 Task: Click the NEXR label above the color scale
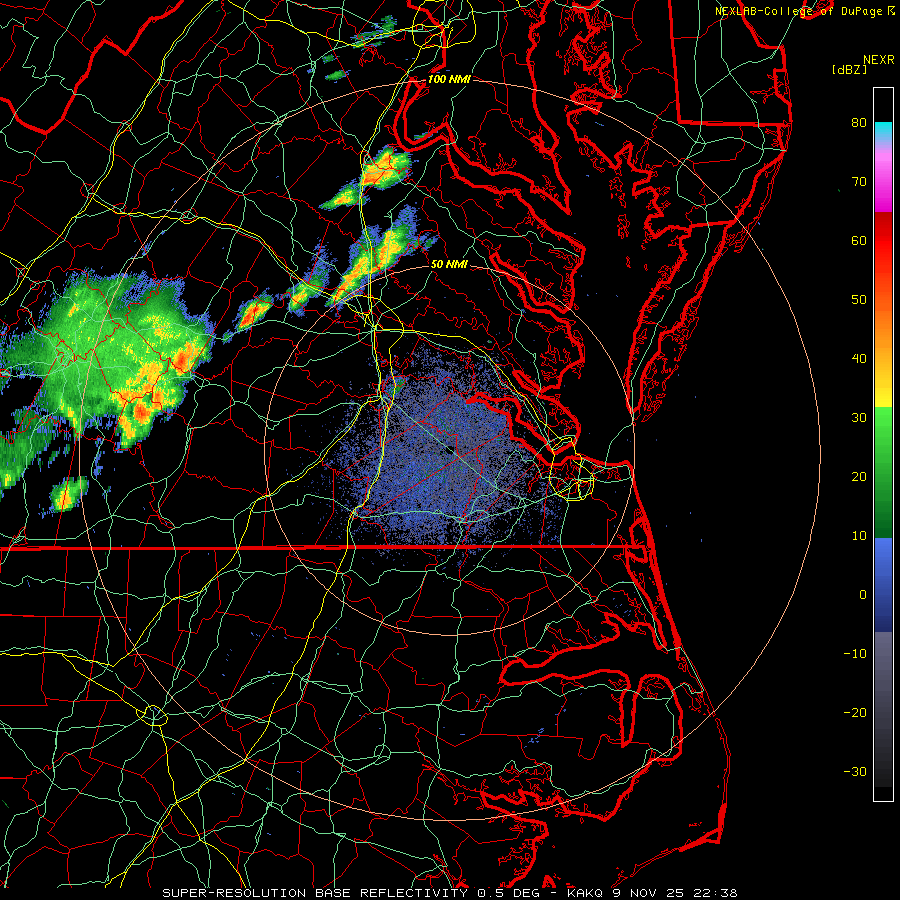879,60
